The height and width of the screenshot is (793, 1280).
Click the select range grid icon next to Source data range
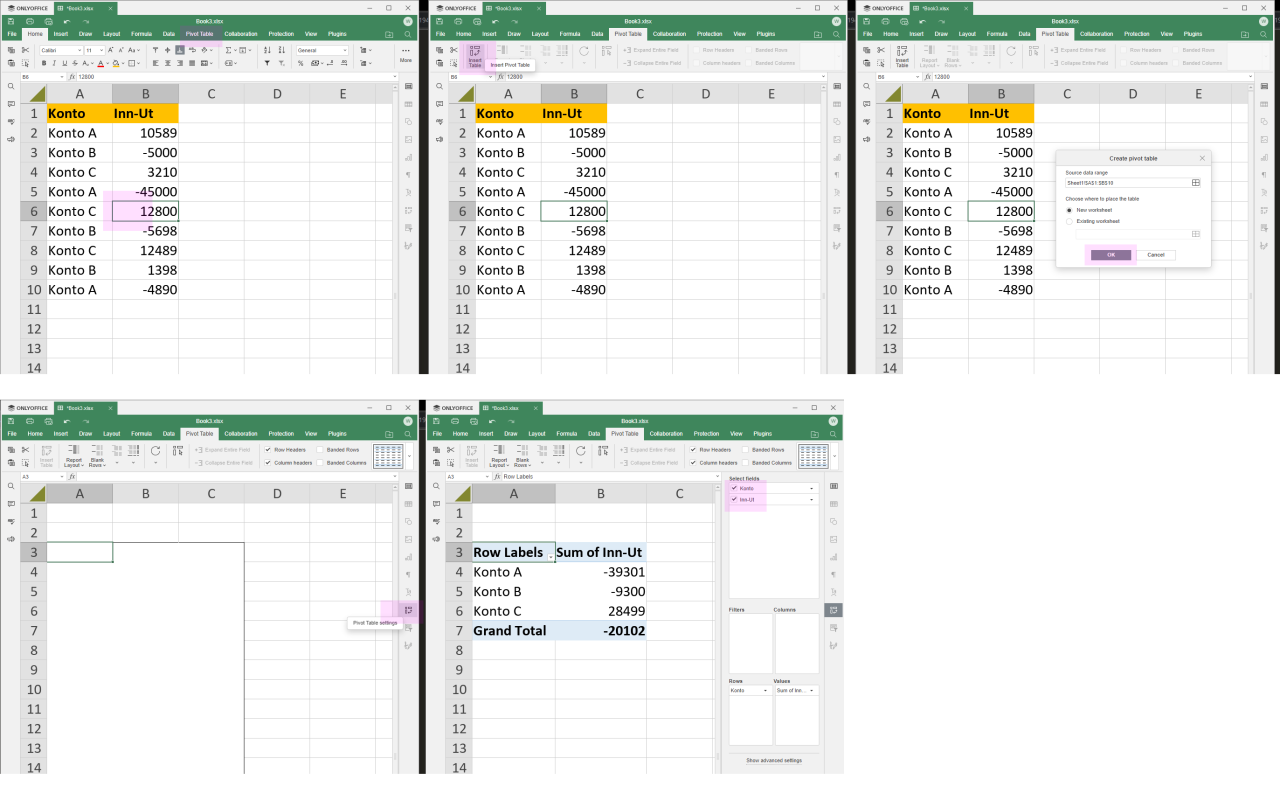1196,183
